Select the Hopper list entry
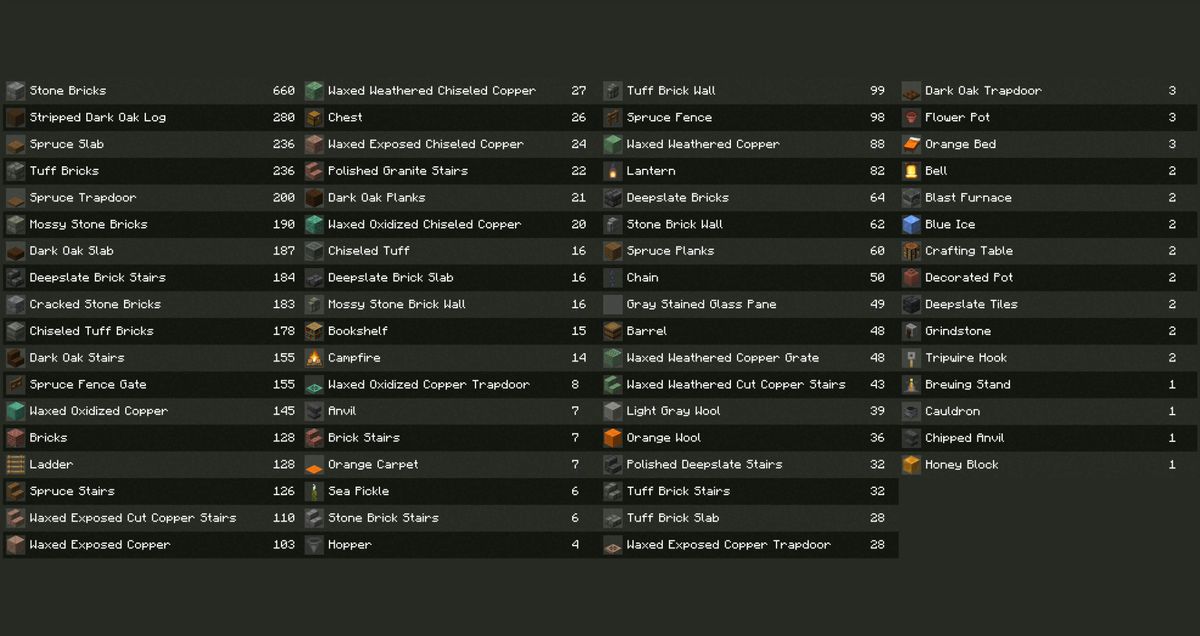Image resolution: width=1200 pixels, height=636 pixels. 450,545
